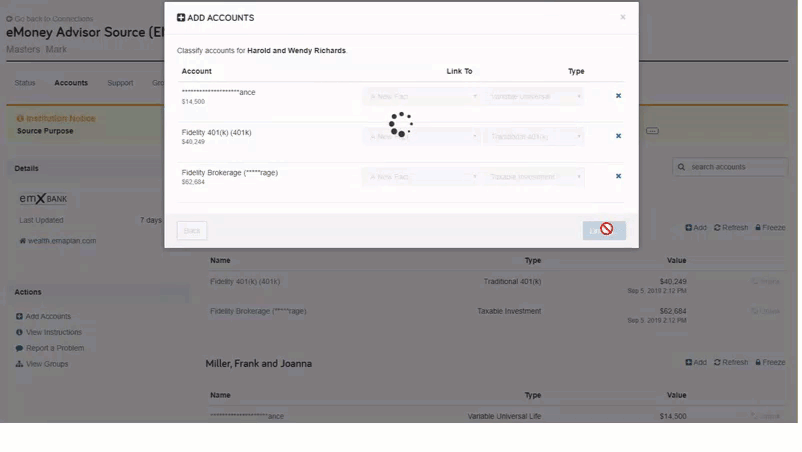This screenshot has width=802, height=452.
Task: Open View Groups under Actions
Action: [42, 364]
